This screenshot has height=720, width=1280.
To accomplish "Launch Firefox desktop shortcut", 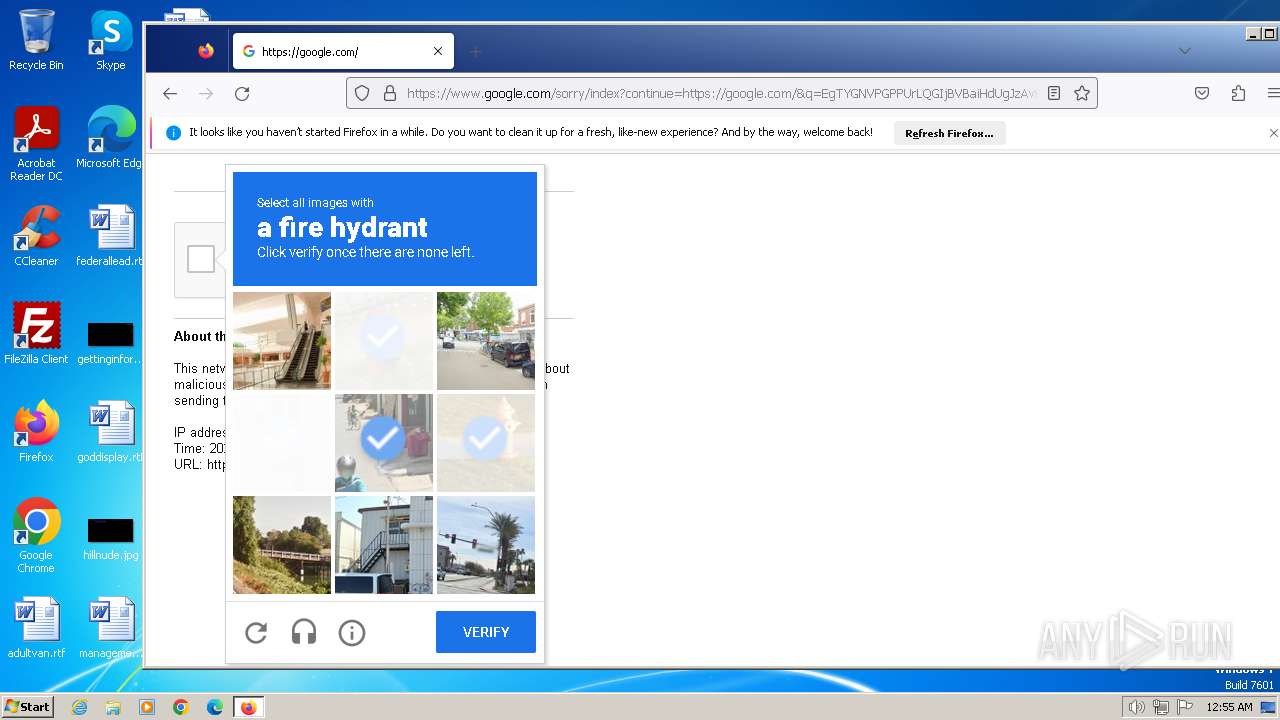I will (x=36, y=432).
